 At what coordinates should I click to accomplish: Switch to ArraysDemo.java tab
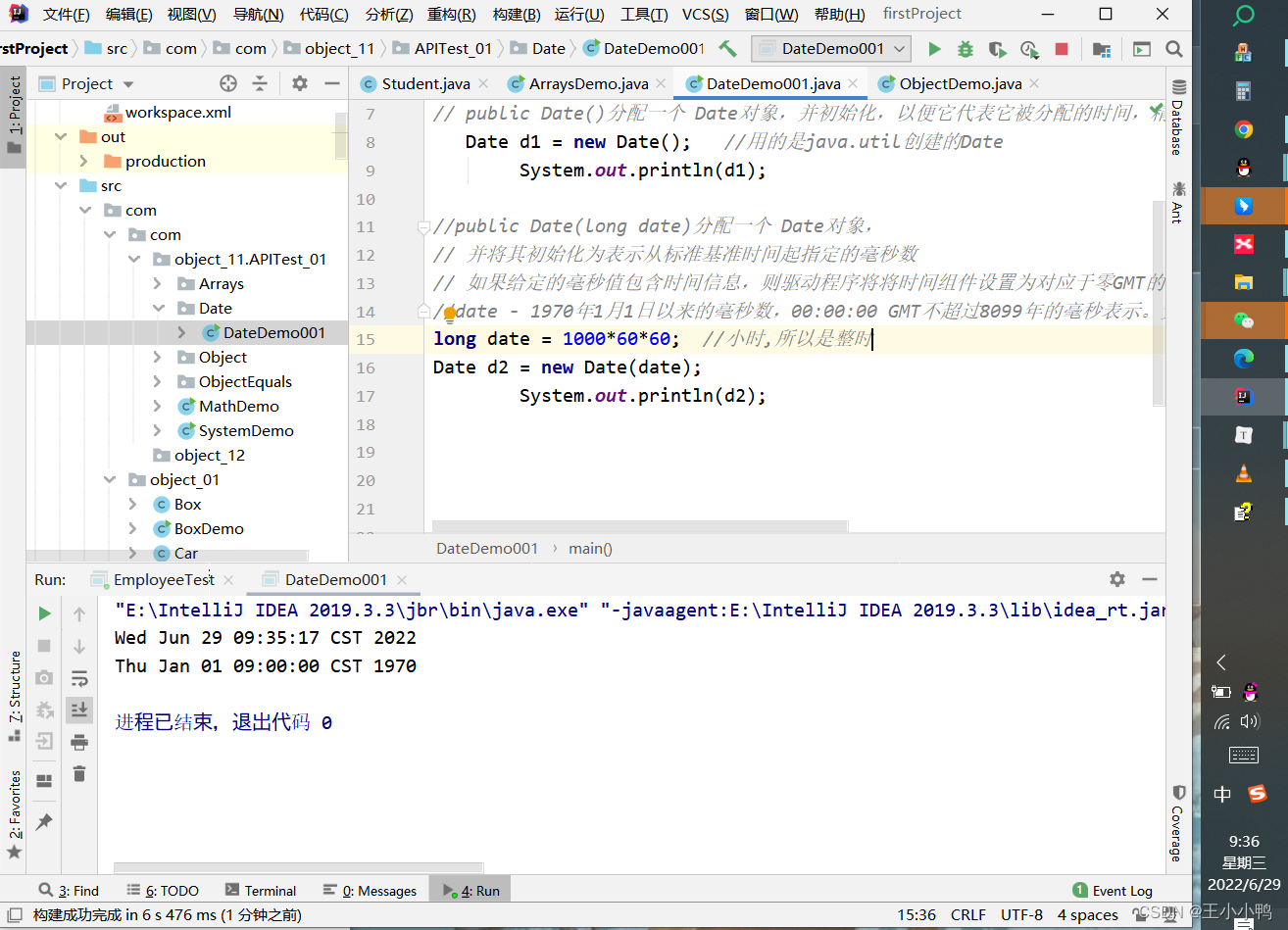pyautogui.click(x=586, y=83)
